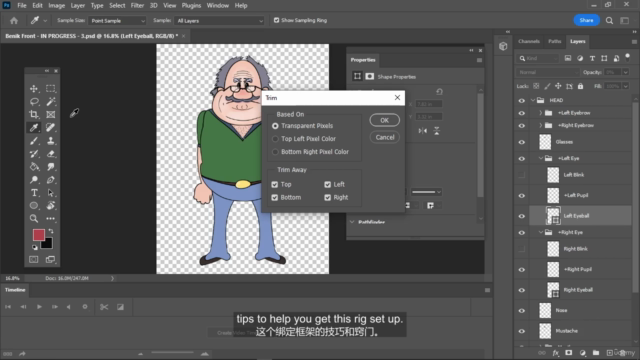640x360 pixels.
Task: Collapse the Pathfinder section in Properties
Action: [x=352, y=222]
